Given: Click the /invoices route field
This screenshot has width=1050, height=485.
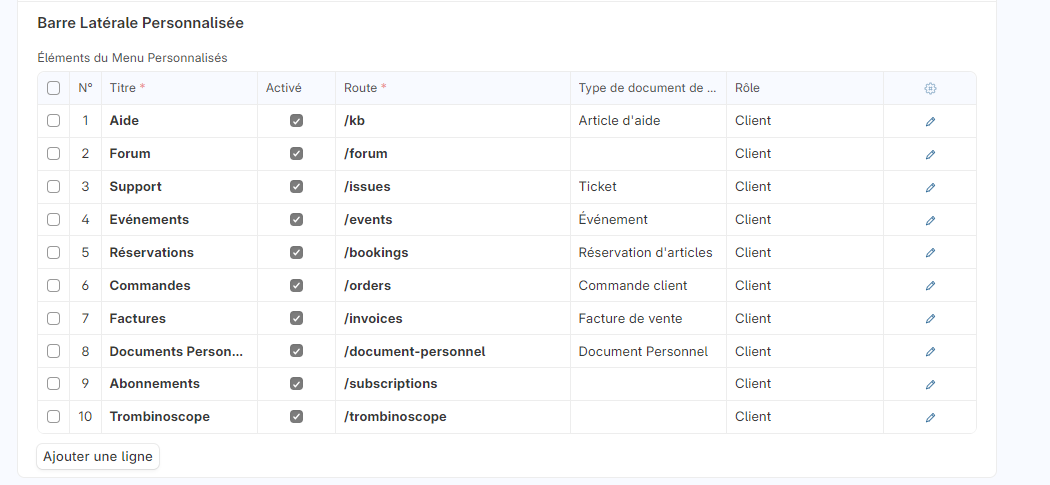Looking at the screenshot, I should 452,319.
